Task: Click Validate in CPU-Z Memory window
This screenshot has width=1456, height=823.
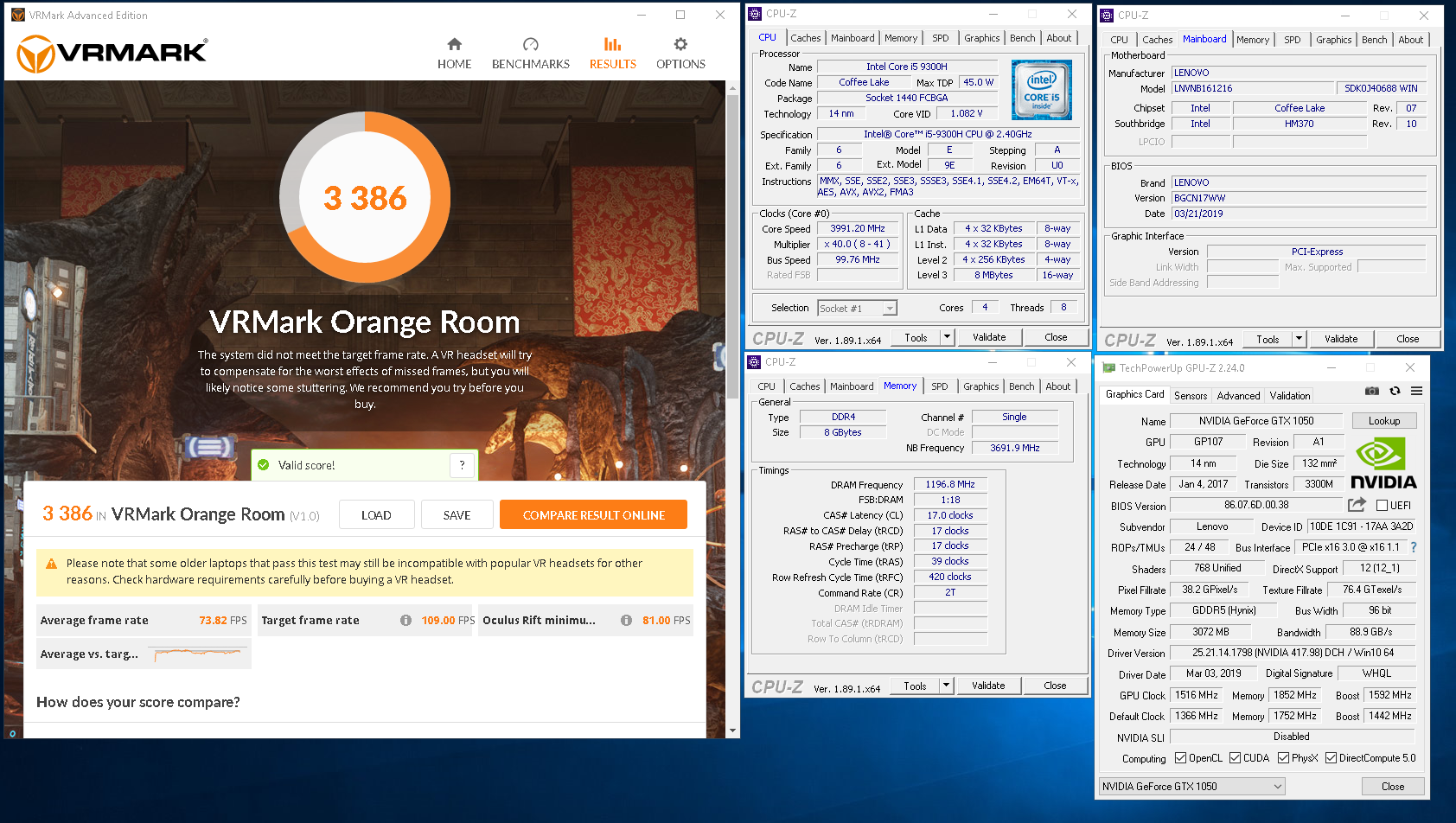Action: (x=988, y=686)
